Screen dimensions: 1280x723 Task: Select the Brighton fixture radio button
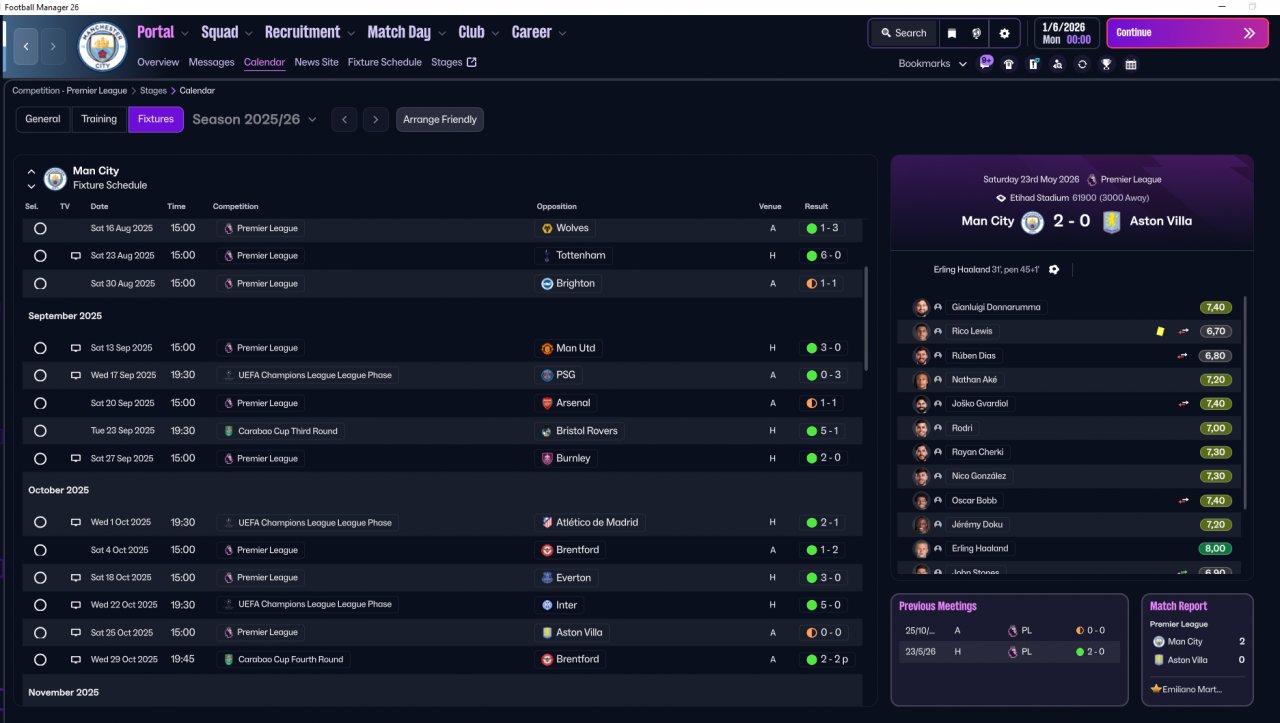[x=40, y=284]
